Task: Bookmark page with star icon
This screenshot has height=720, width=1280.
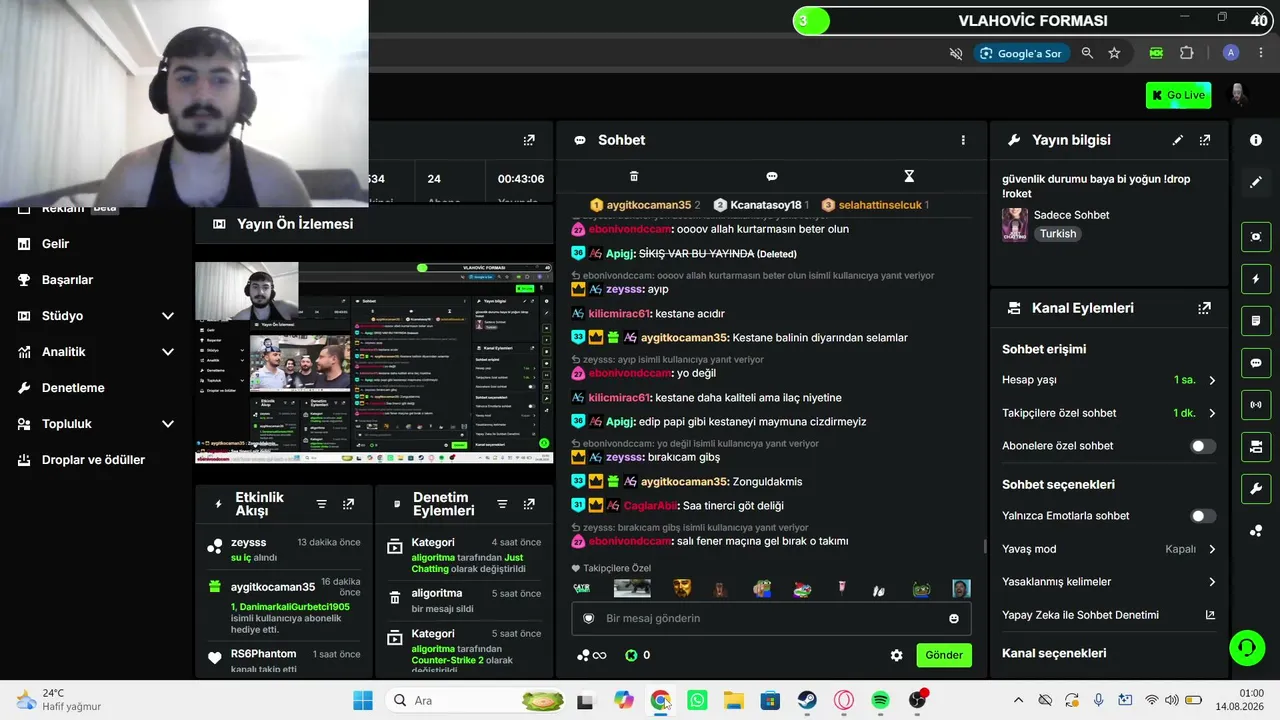Action: 1114,53
